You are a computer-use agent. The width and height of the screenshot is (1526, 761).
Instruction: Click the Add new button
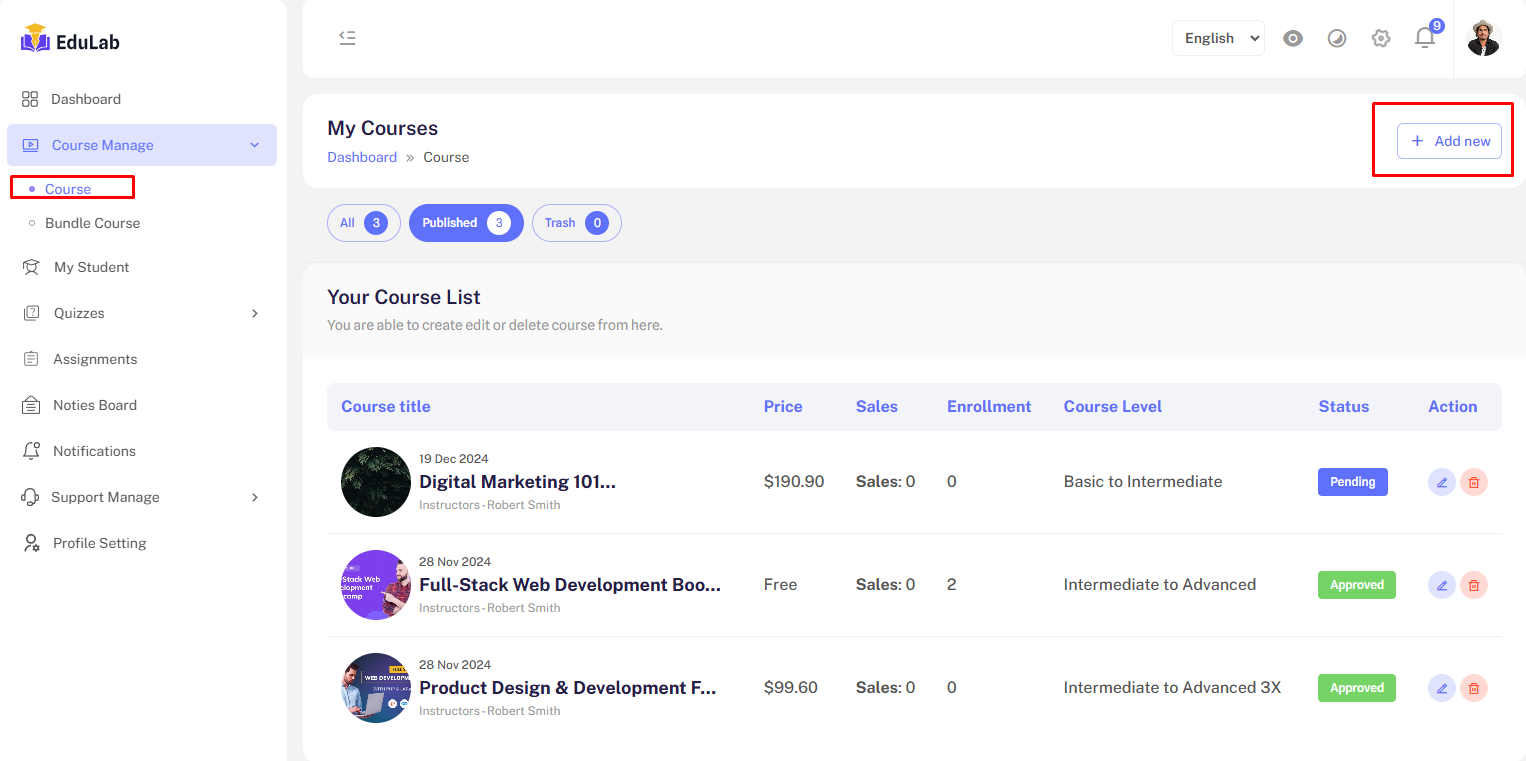click(1449, 141)
